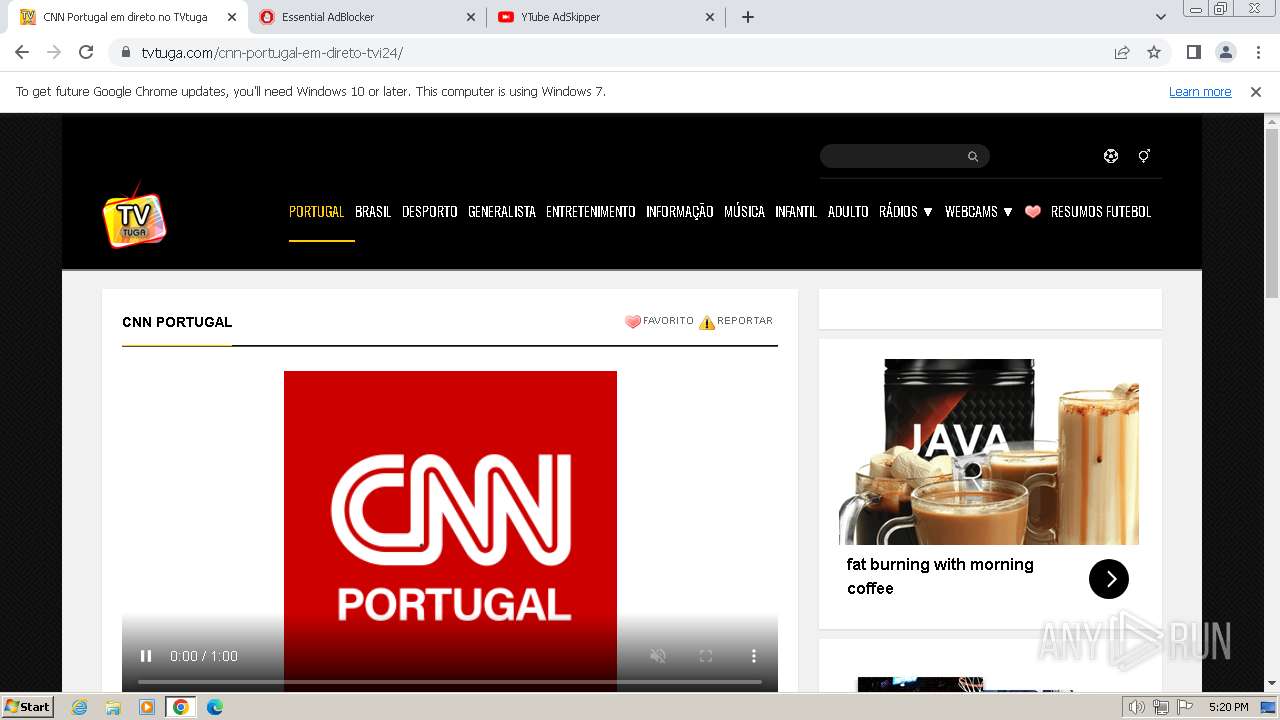Click the heart icon in navigation menu

1033,212
